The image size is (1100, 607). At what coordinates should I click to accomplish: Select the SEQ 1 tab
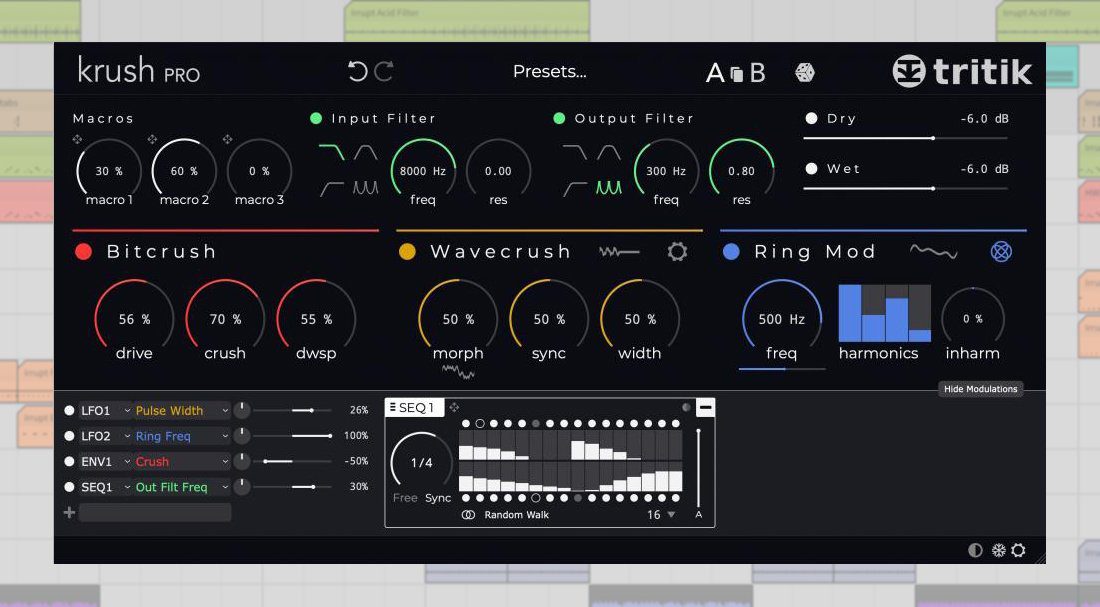[414, 407]
